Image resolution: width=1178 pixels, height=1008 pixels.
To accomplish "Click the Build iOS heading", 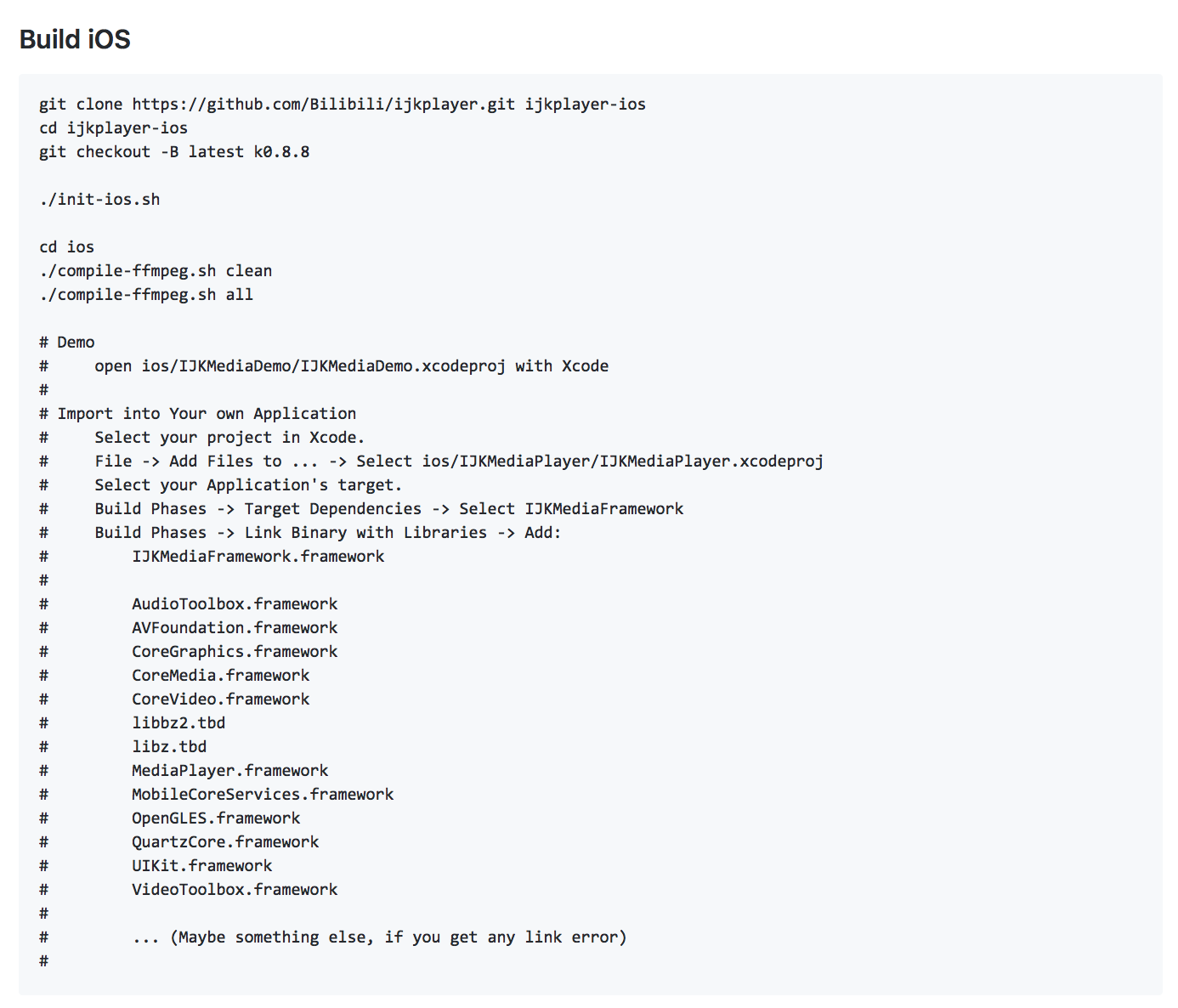I will tap(75, 39).
